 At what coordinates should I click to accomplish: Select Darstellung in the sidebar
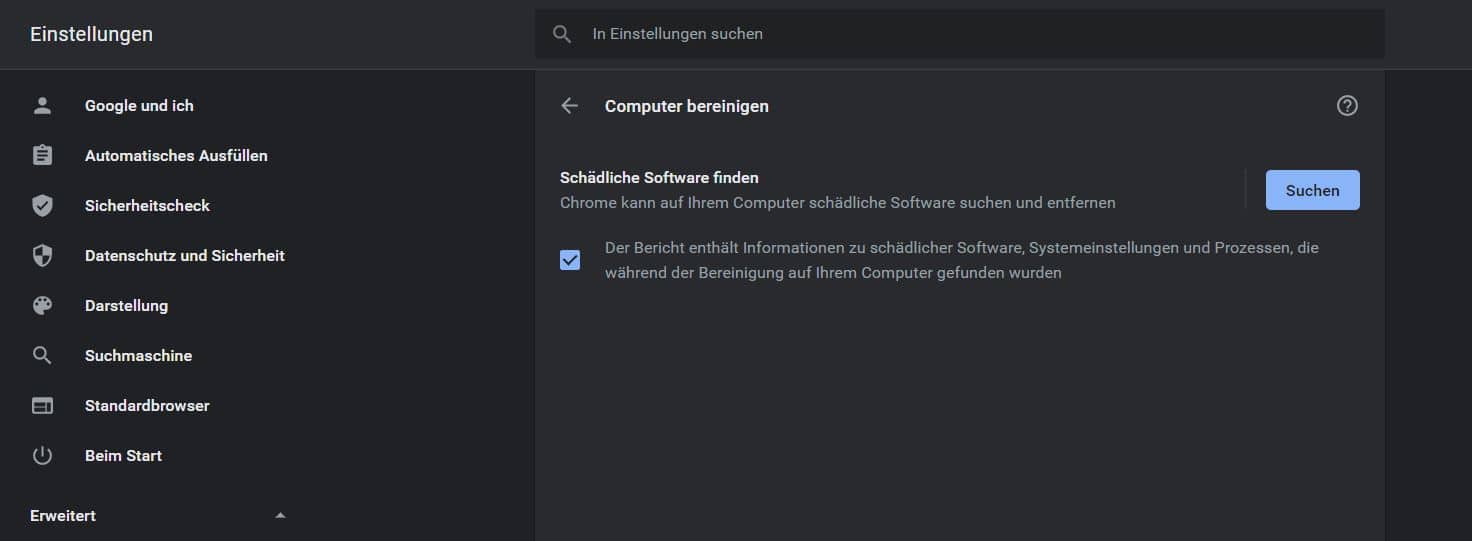[126, 306]
